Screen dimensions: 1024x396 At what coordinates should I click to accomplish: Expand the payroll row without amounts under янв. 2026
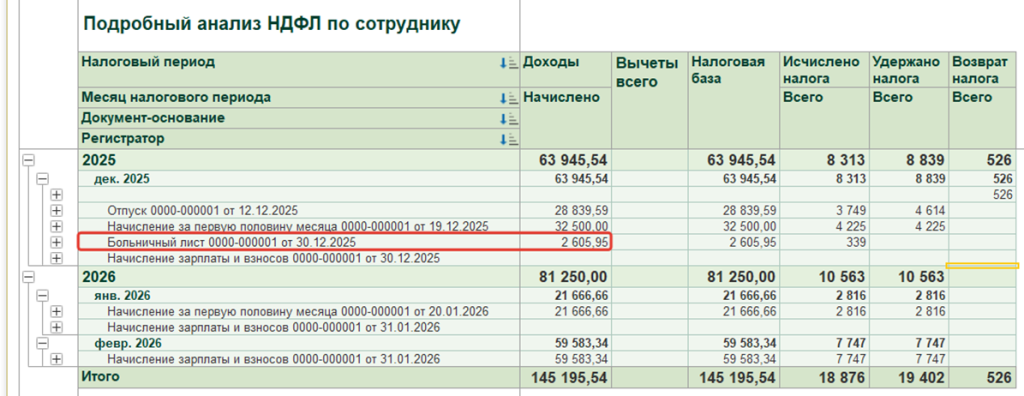56,327
